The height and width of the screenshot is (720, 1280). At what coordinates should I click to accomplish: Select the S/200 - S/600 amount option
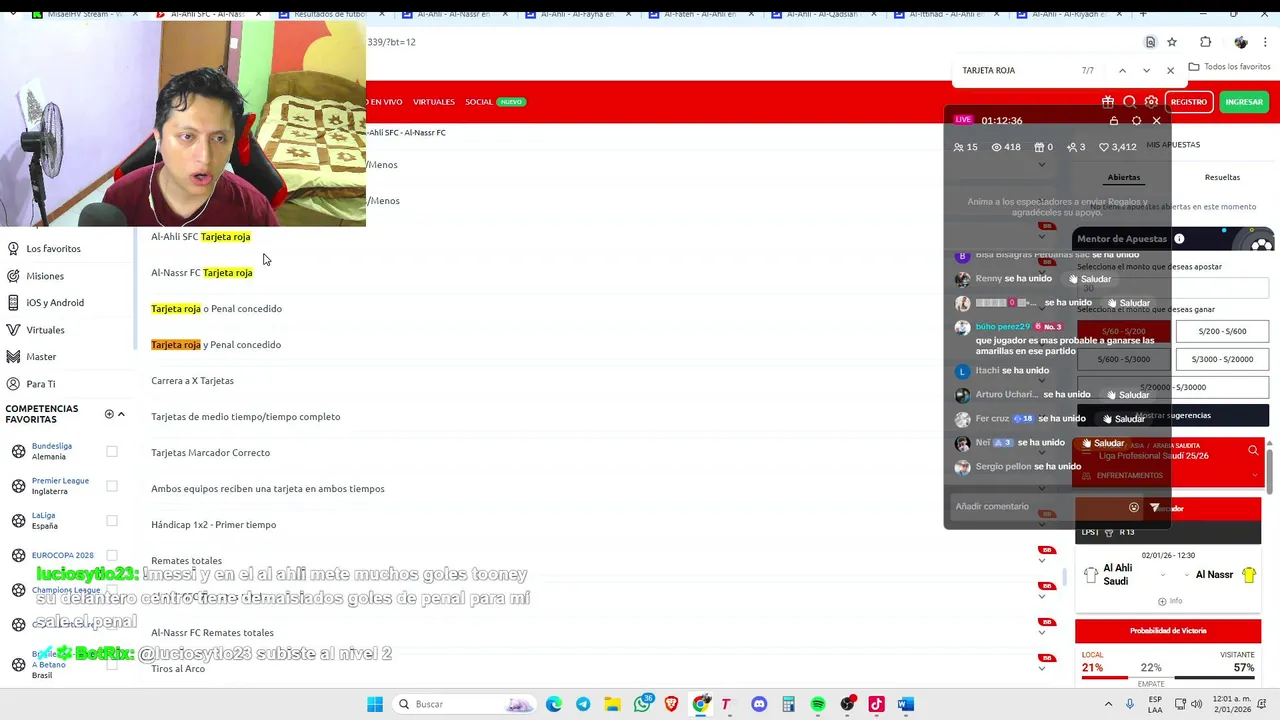pos(1222,331)
